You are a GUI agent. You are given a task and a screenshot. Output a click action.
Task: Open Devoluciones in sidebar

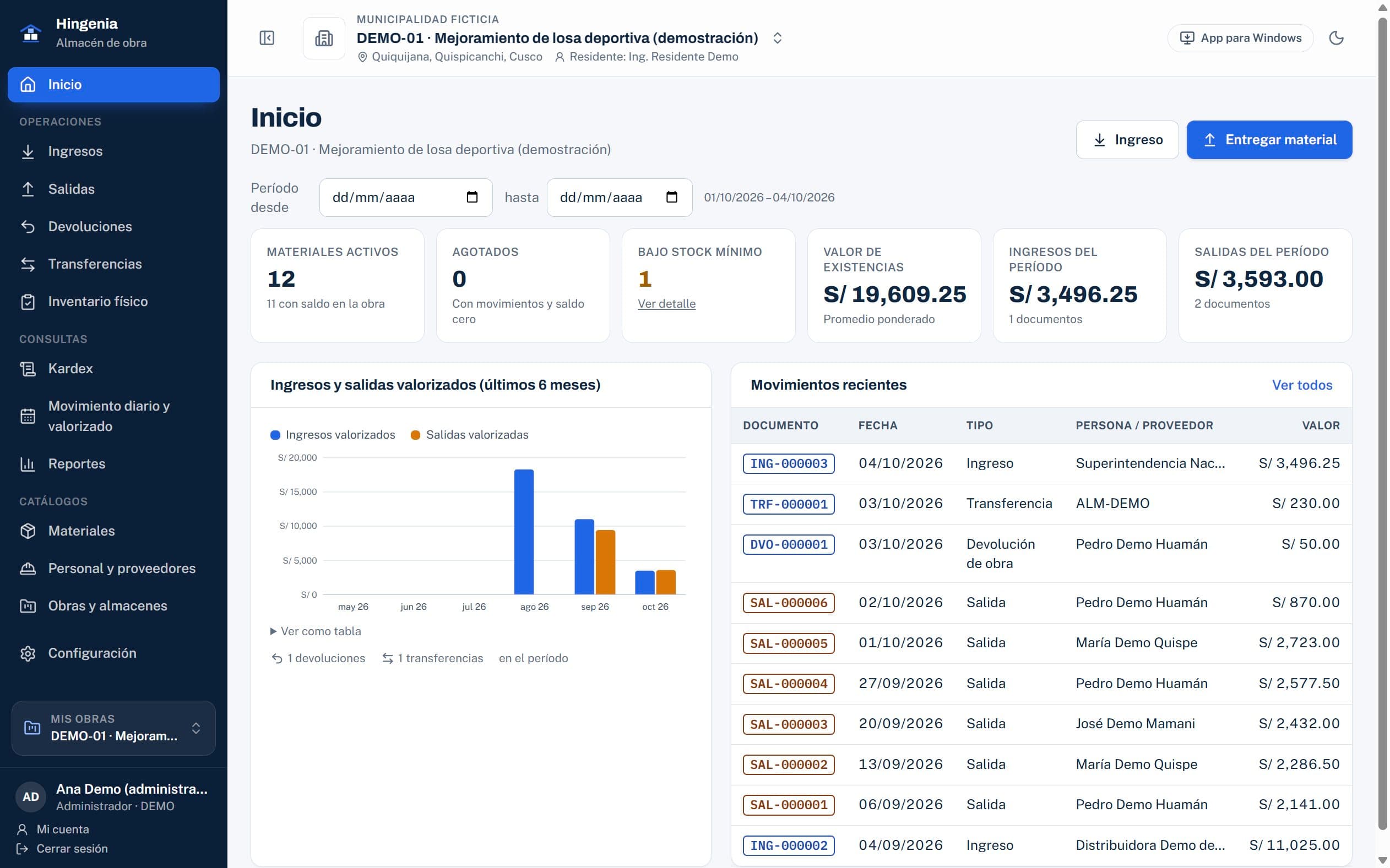click(113, 226)
